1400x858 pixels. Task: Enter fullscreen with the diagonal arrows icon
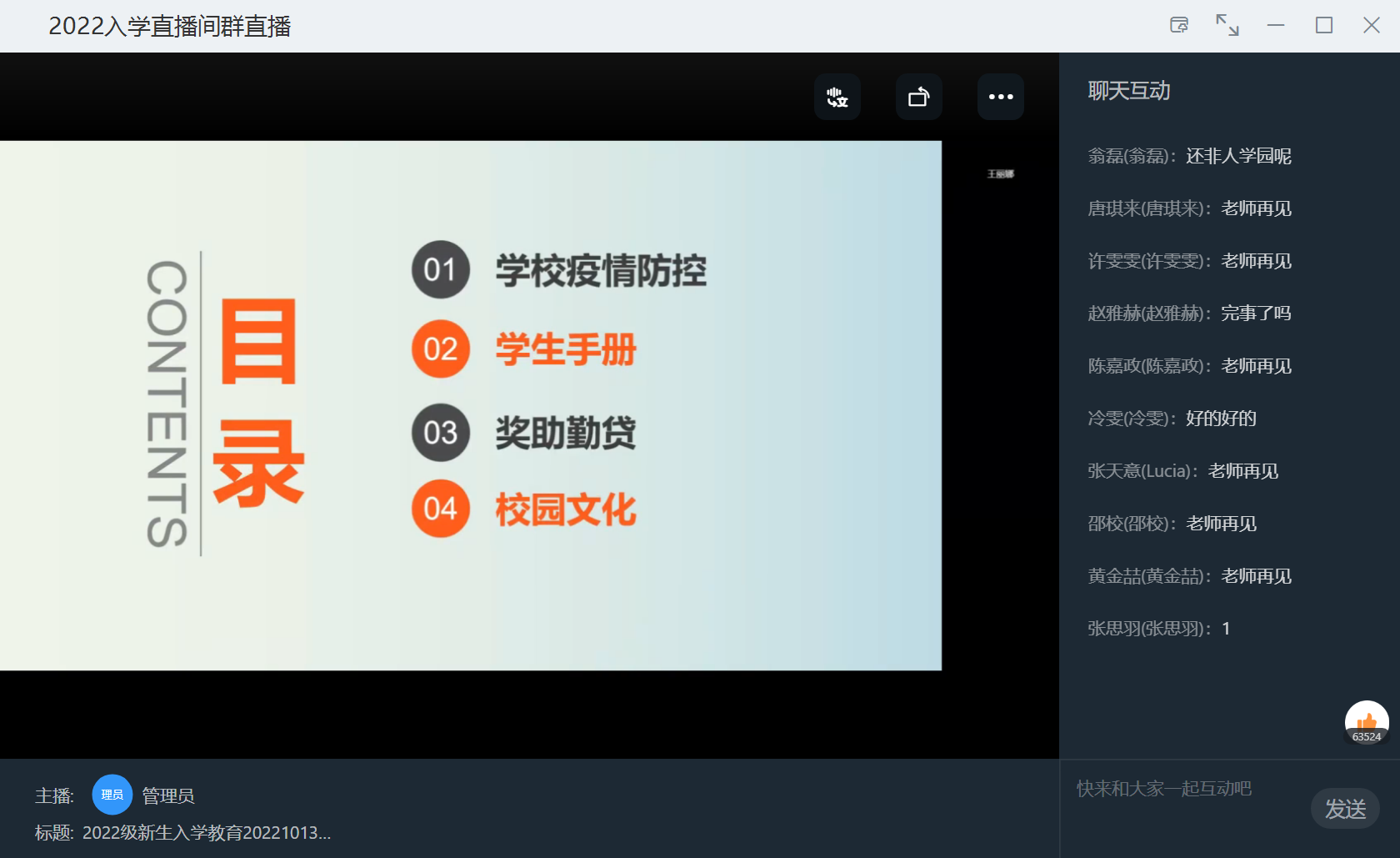pos(1227,25)
